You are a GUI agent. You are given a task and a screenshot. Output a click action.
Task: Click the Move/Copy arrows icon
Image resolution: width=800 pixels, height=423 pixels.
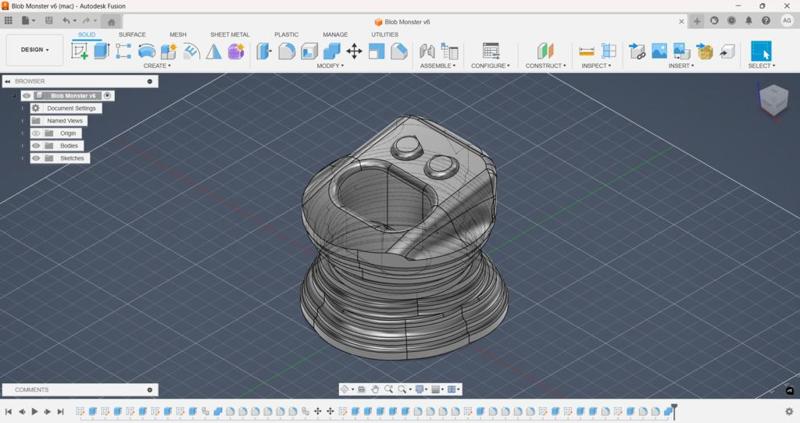coord(354,51)
